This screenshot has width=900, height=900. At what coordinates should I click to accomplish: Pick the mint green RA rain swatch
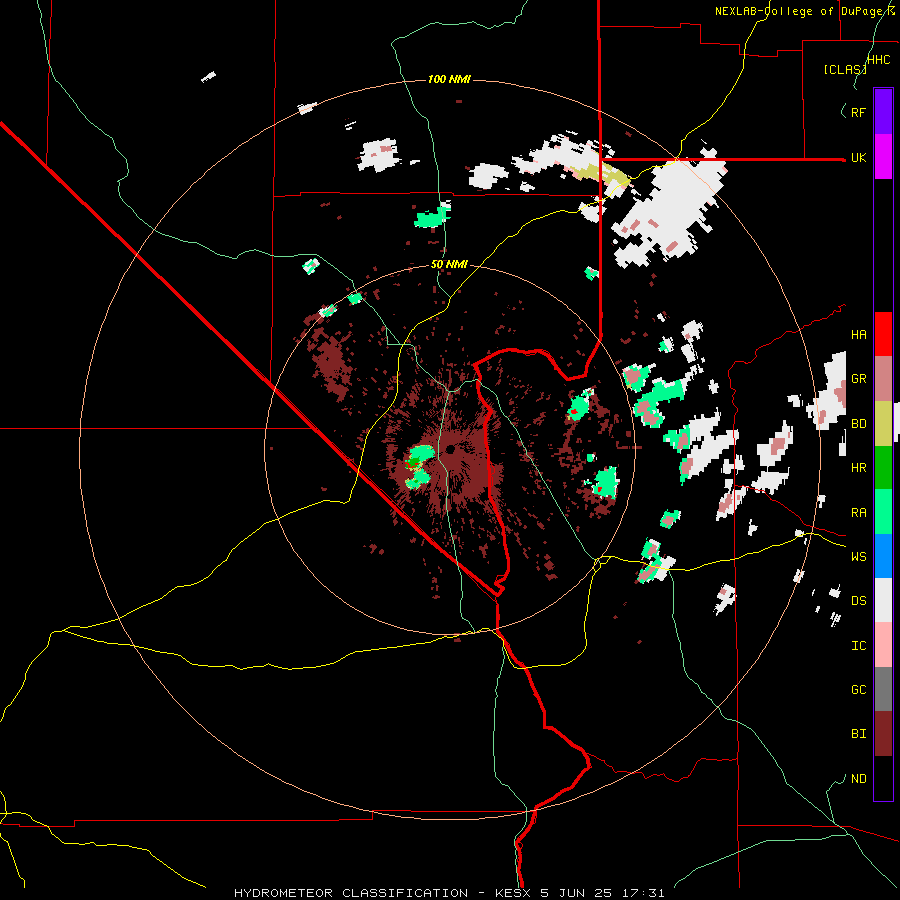pos(883,512)
